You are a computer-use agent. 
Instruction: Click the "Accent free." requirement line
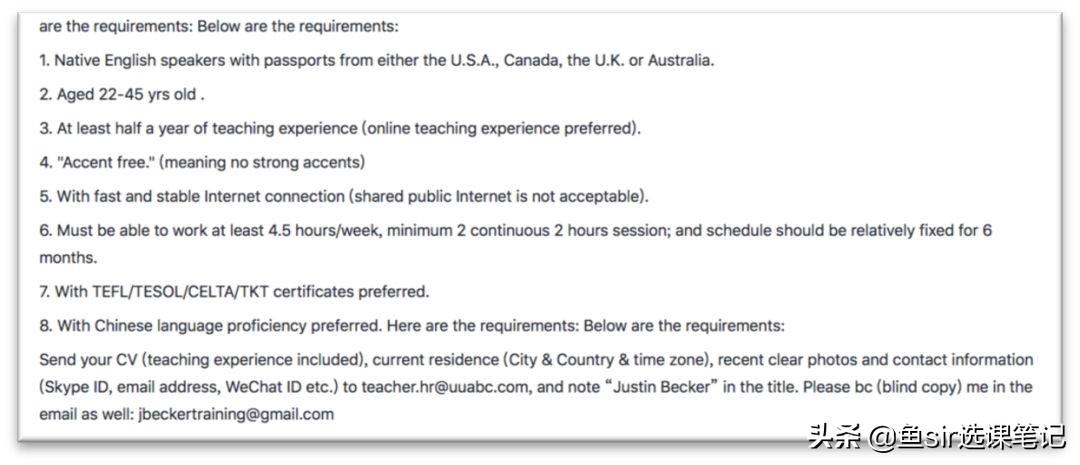point(202,161)
